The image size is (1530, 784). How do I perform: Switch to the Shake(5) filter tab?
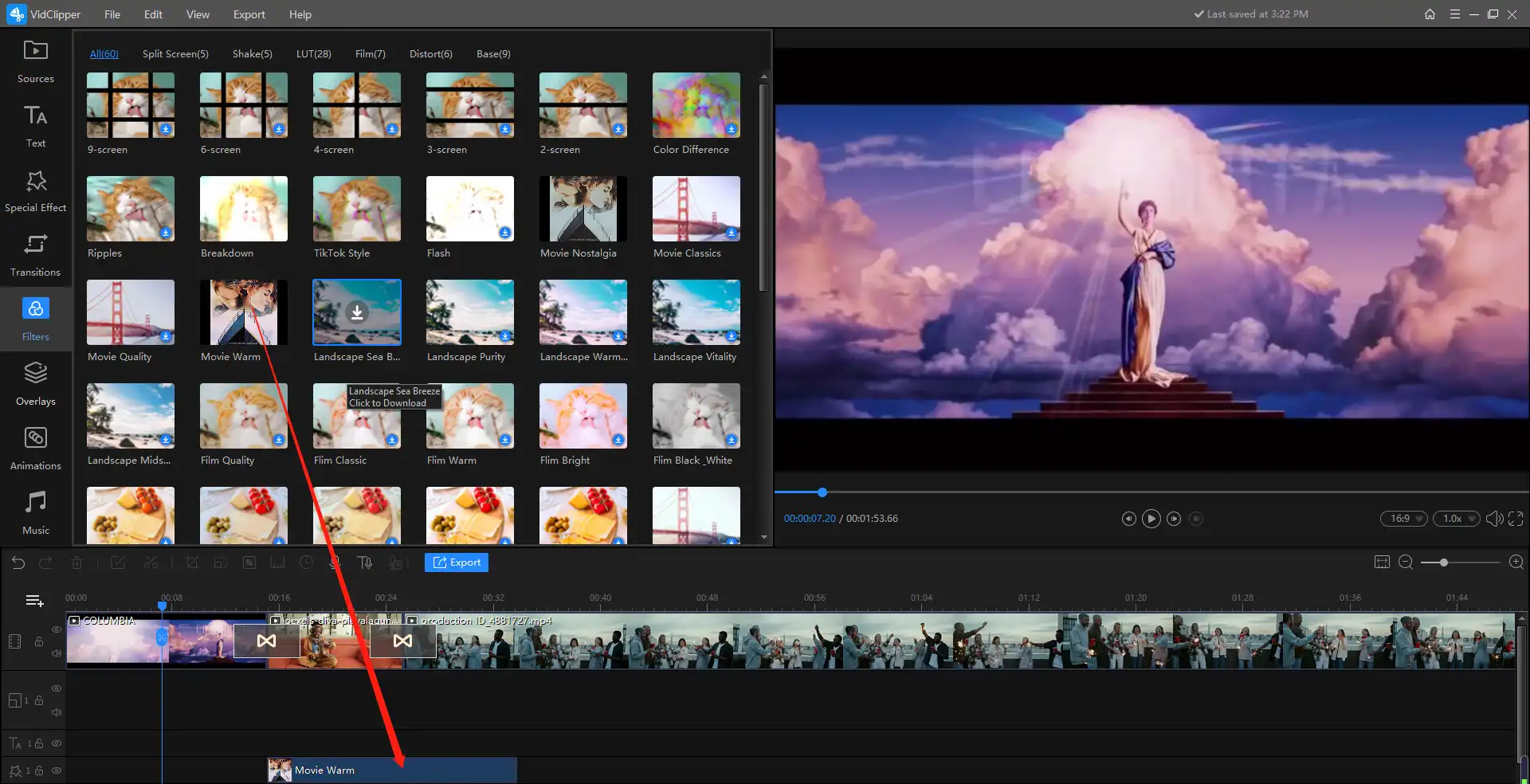click(x=253, y=53)
